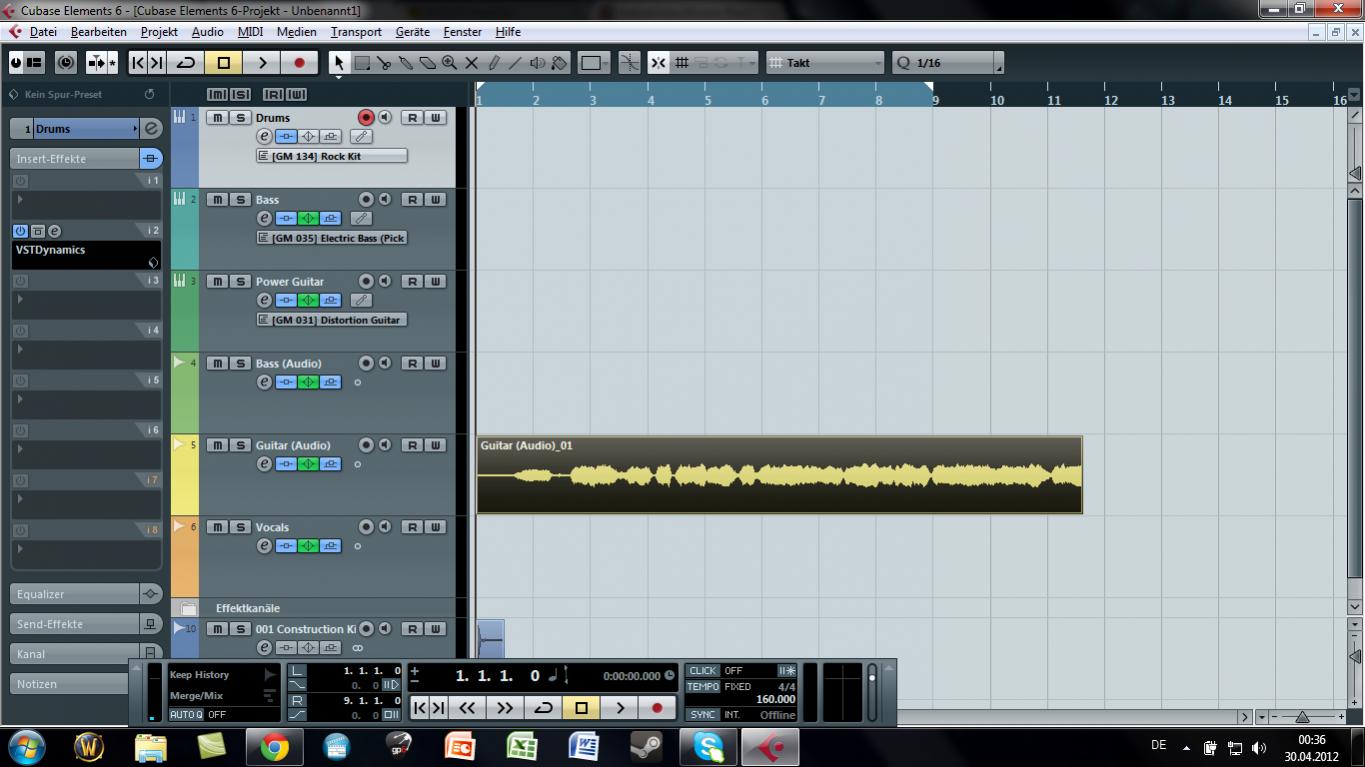Viewport: 1365px width, 767px height.
Task: Pick the Eraser tool in toolbar
Action: (x=428, y=63)
